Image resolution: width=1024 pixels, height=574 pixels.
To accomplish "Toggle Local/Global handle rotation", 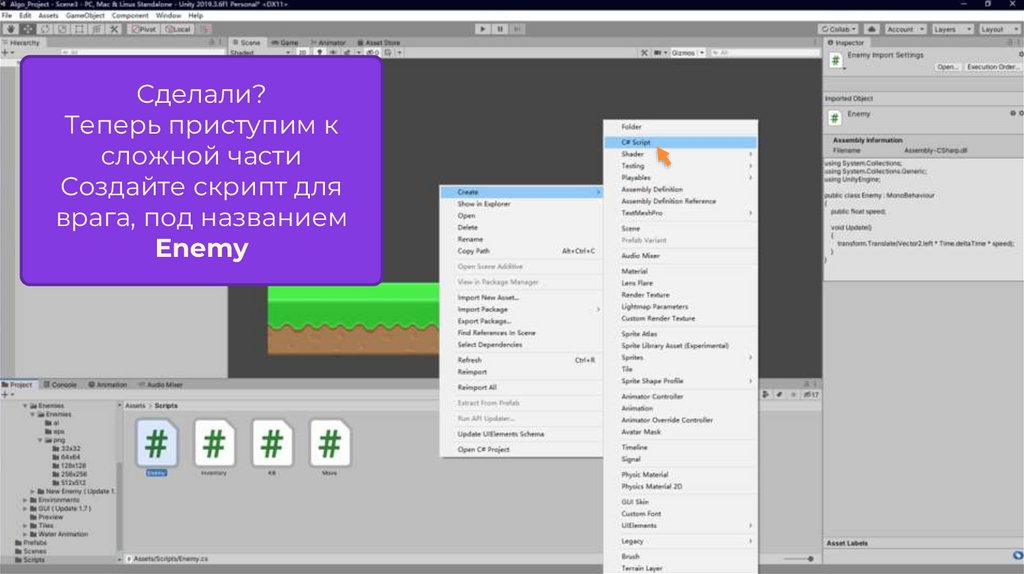I will click(x=178, y=29).
